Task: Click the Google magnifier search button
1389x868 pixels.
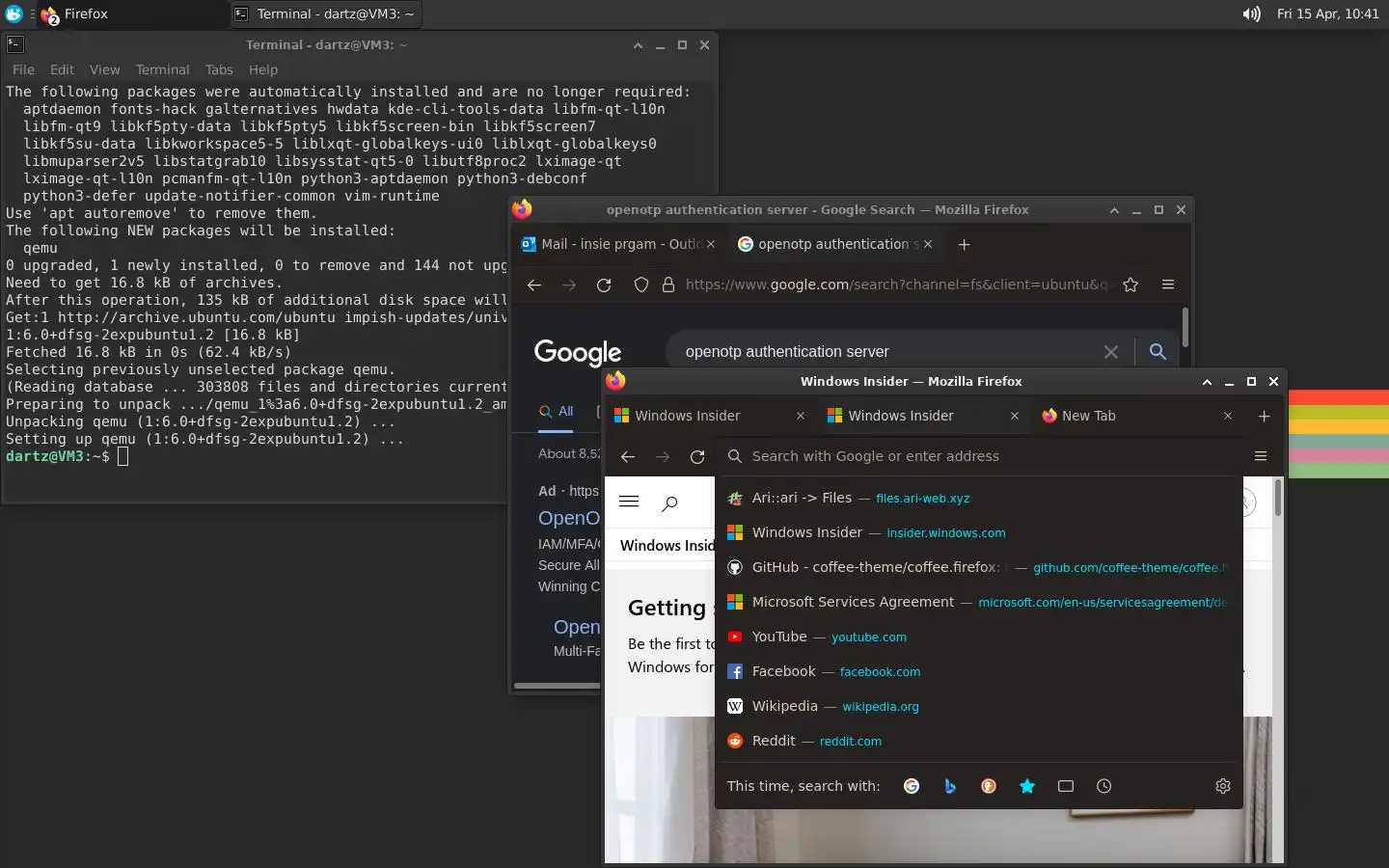Action: 1157,352
